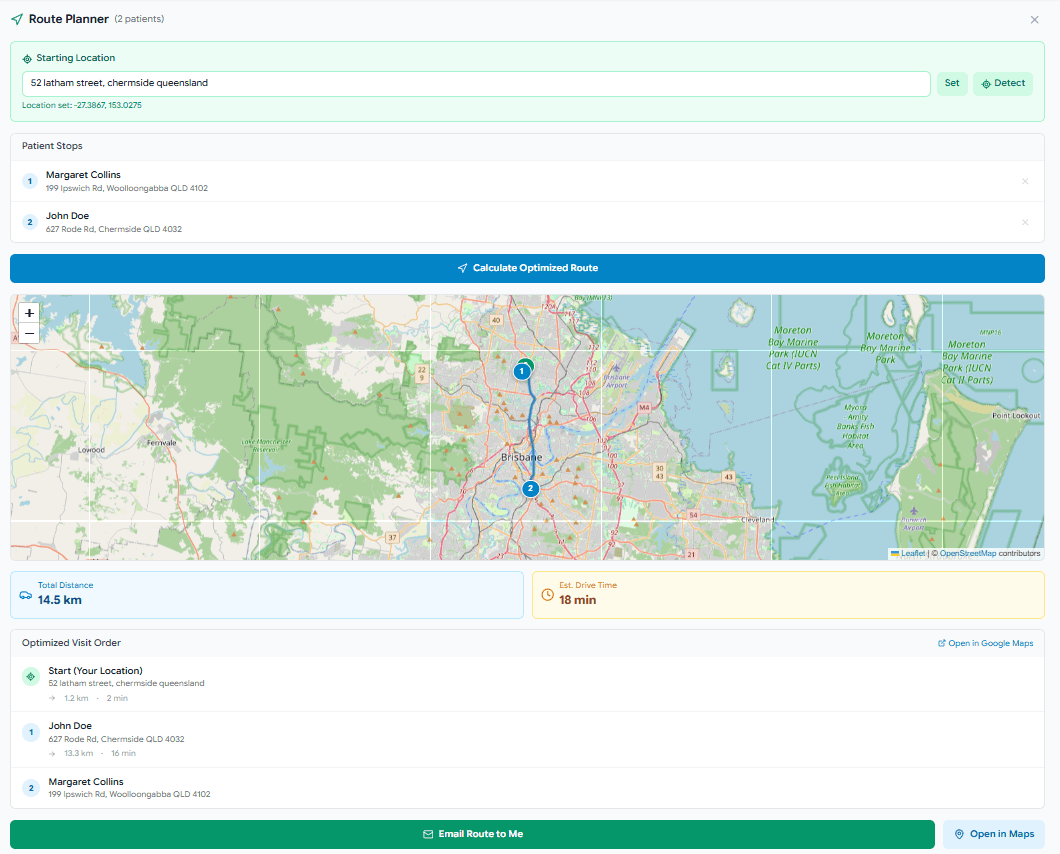Select stop 1 badge for Margaret Collins
1060x854 pixels.
point(30,181)
